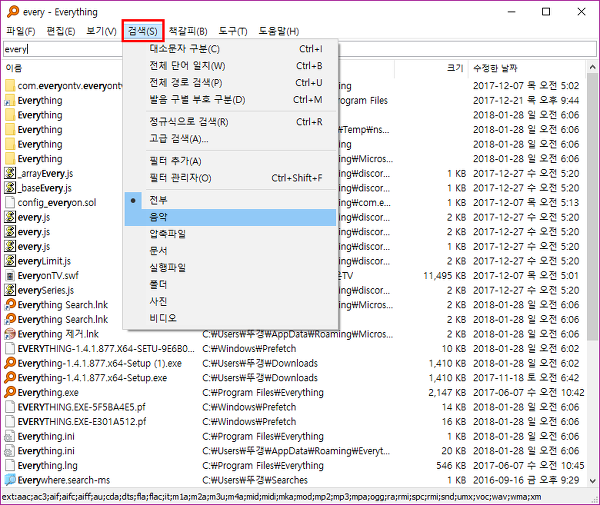This screenshot has height=505, width=600.
Task: Click the shortcut folder icon of Everything dated 2017-12-21
Action: 10,100
